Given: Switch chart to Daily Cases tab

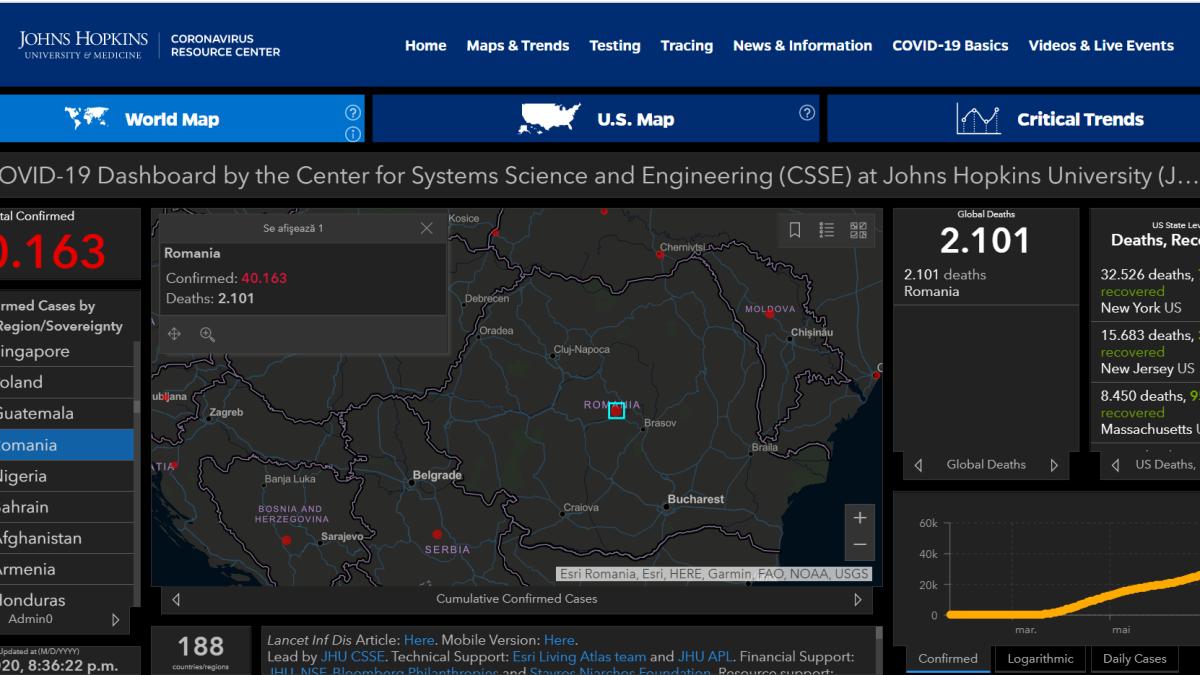Looking at the screenshot, I should click(x=1134, y=658).
